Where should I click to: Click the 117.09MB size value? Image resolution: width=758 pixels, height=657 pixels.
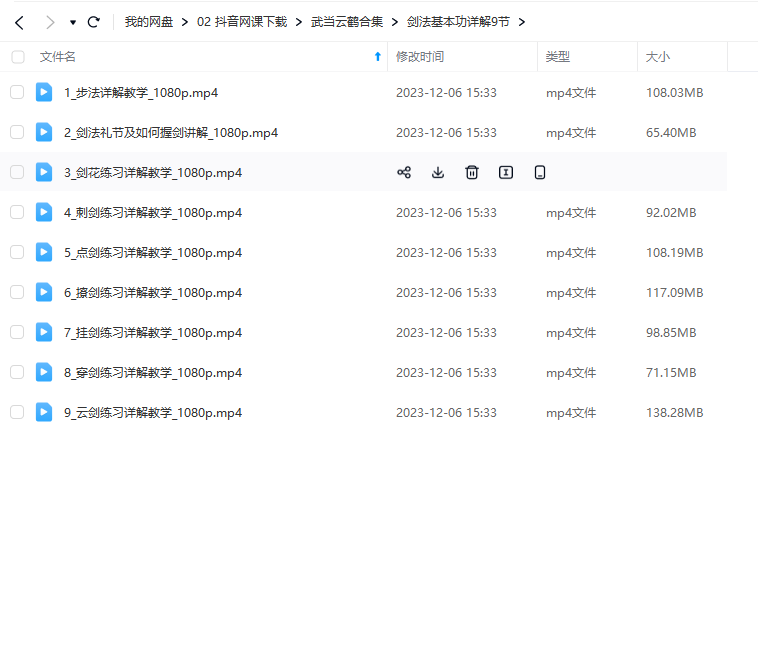pyautogui.click(x=674, y=293)
